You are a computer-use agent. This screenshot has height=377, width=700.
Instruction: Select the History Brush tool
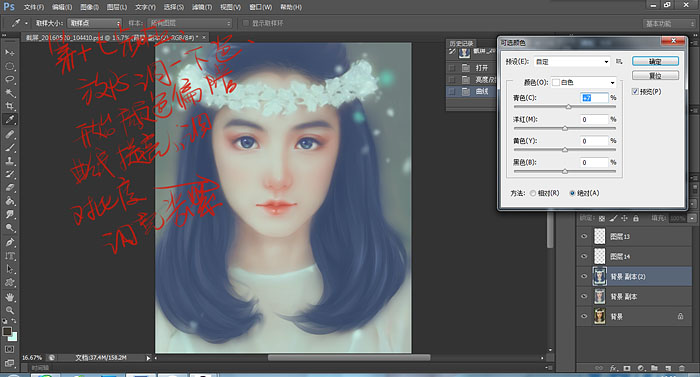[x=10, y=174]
